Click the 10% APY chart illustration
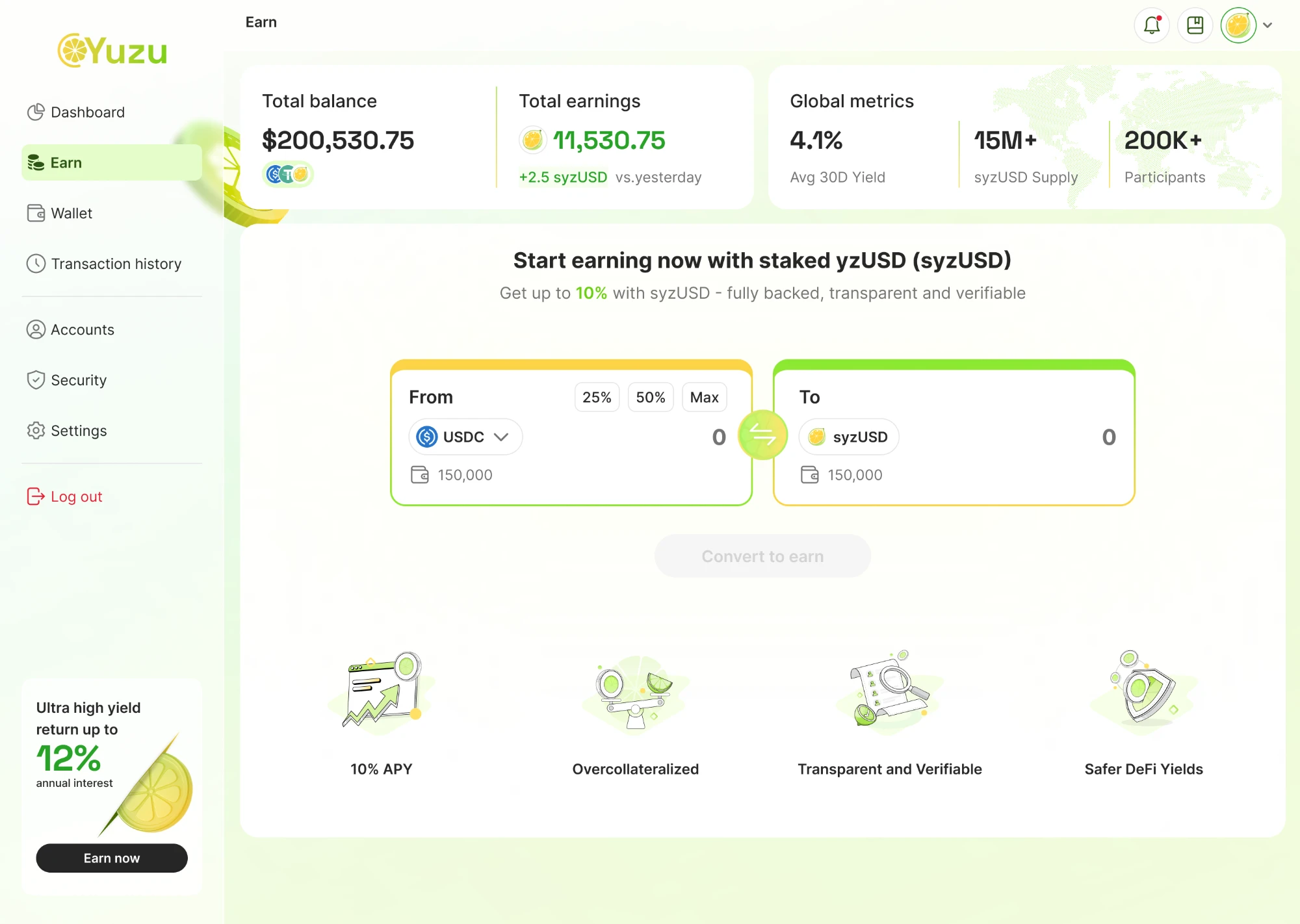Viewport: 1300px width, 924px height. (x=382, y=691)
